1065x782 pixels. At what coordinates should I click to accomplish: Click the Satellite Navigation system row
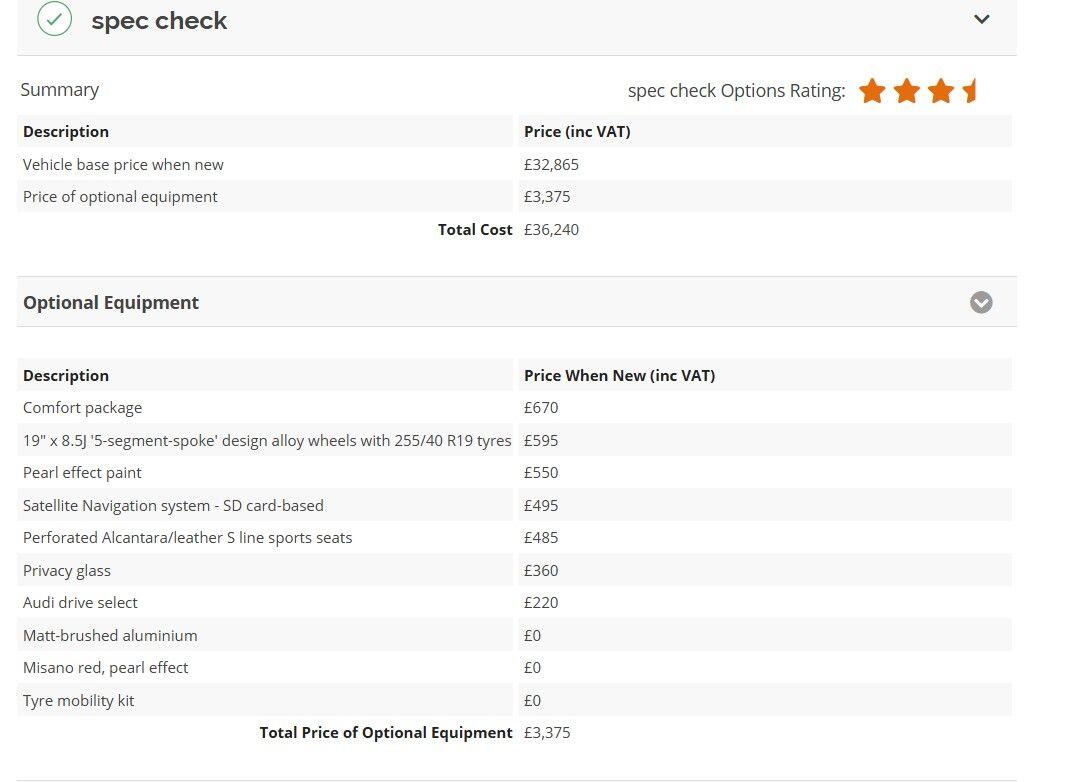tap(514, 505)
